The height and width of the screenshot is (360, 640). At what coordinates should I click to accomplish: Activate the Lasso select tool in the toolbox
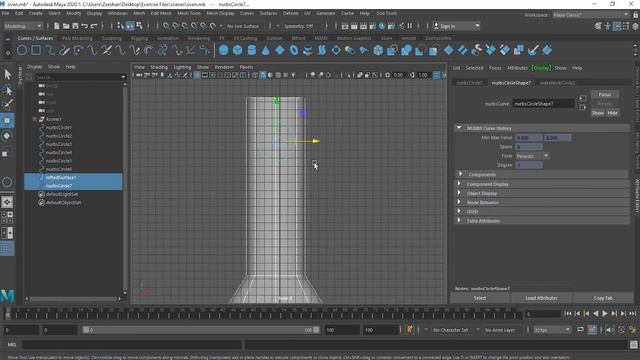click(7, 89)
